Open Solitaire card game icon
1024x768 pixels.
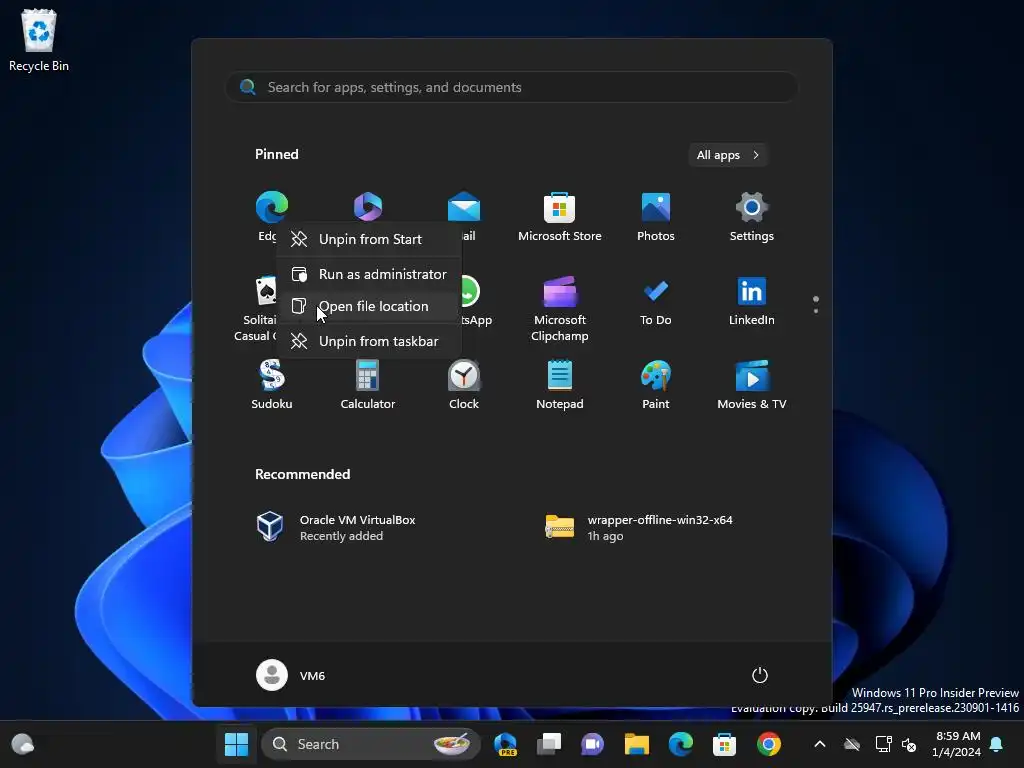pos(265,291)
